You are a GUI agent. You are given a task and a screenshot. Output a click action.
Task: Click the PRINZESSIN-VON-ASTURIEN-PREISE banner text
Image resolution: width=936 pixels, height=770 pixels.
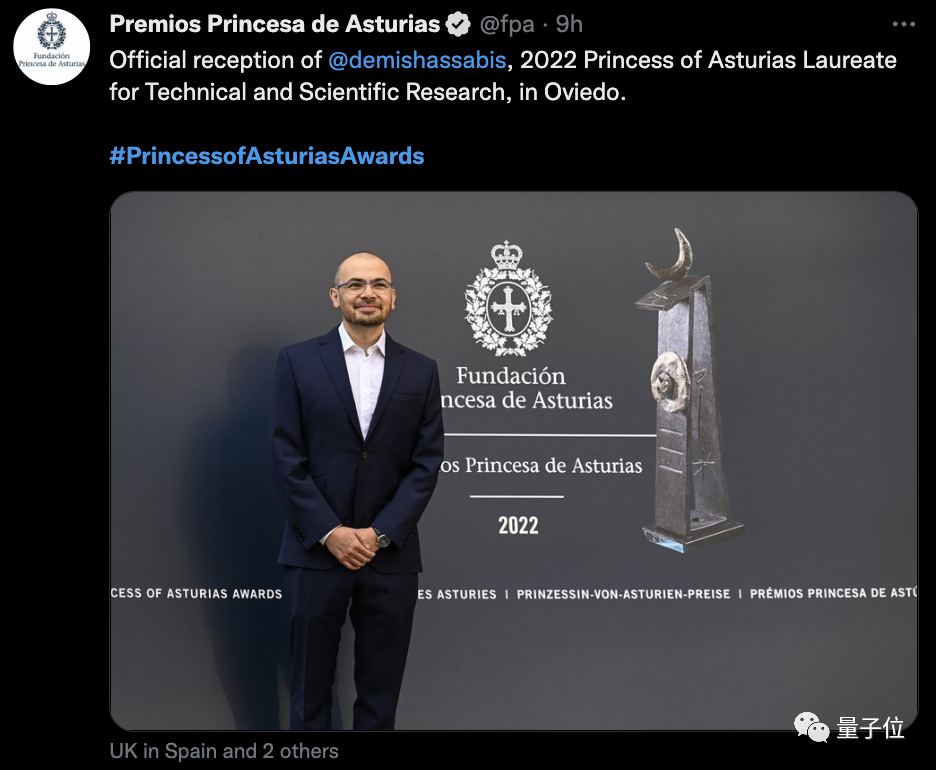tap(623, 595)
